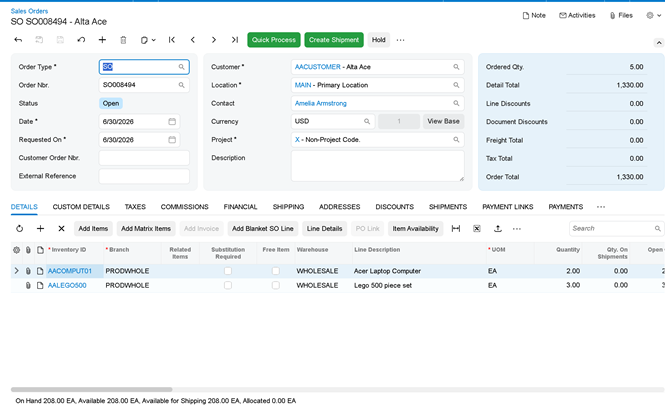Open the Order Type lookup
665x405 pixels.
[x=182, y=67]
